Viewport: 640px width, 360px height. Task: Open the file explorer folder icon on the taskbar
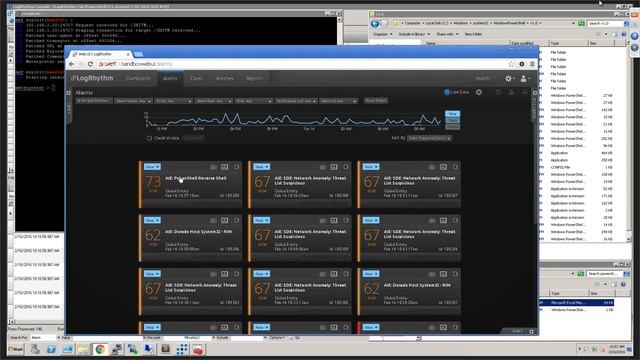coord(83,349)
